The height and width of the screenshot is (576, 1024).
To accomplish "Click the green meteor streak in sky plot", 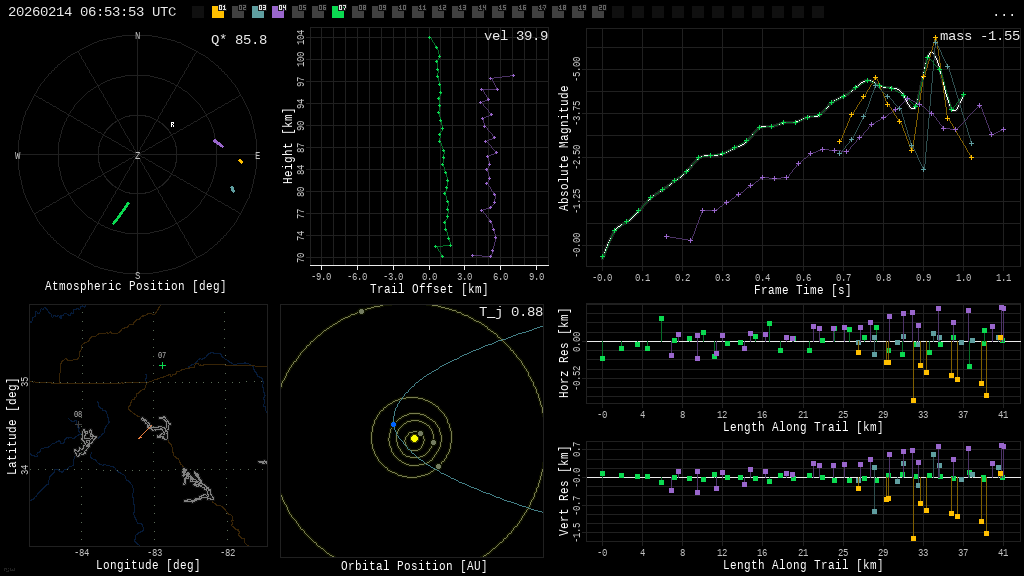I will coord(121,213).
